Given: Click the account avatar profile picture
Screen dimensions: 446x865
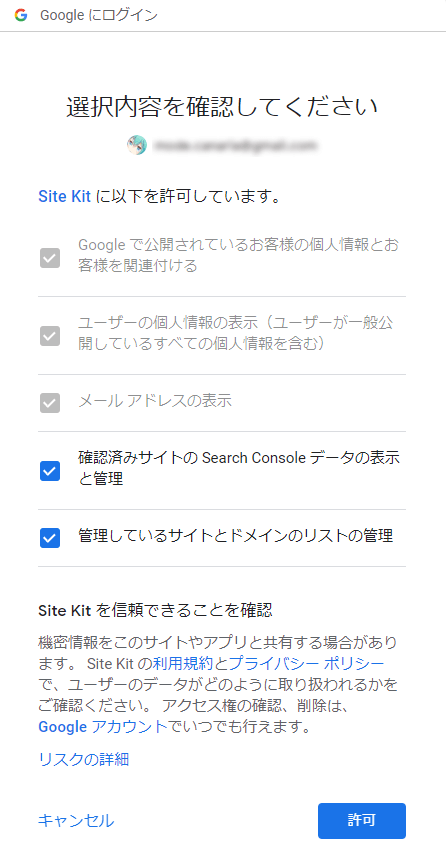Looking at the screenshot, I should click(137, 145).
